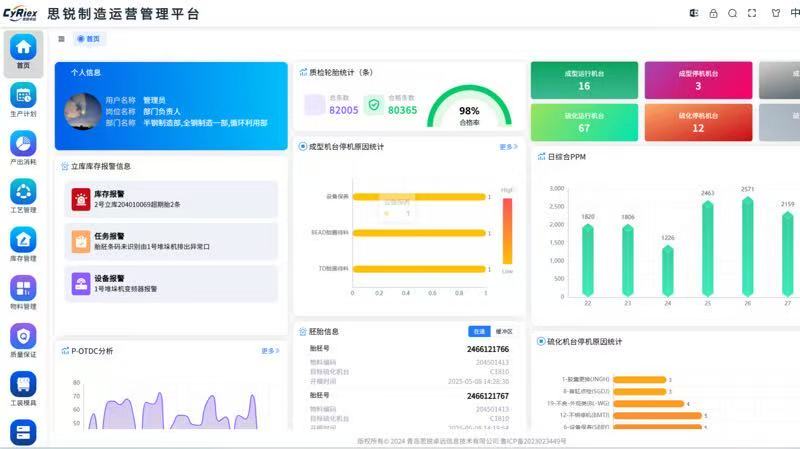Open the 质量保证 sidebar module

pyautogui.click(x=23, y=340)
